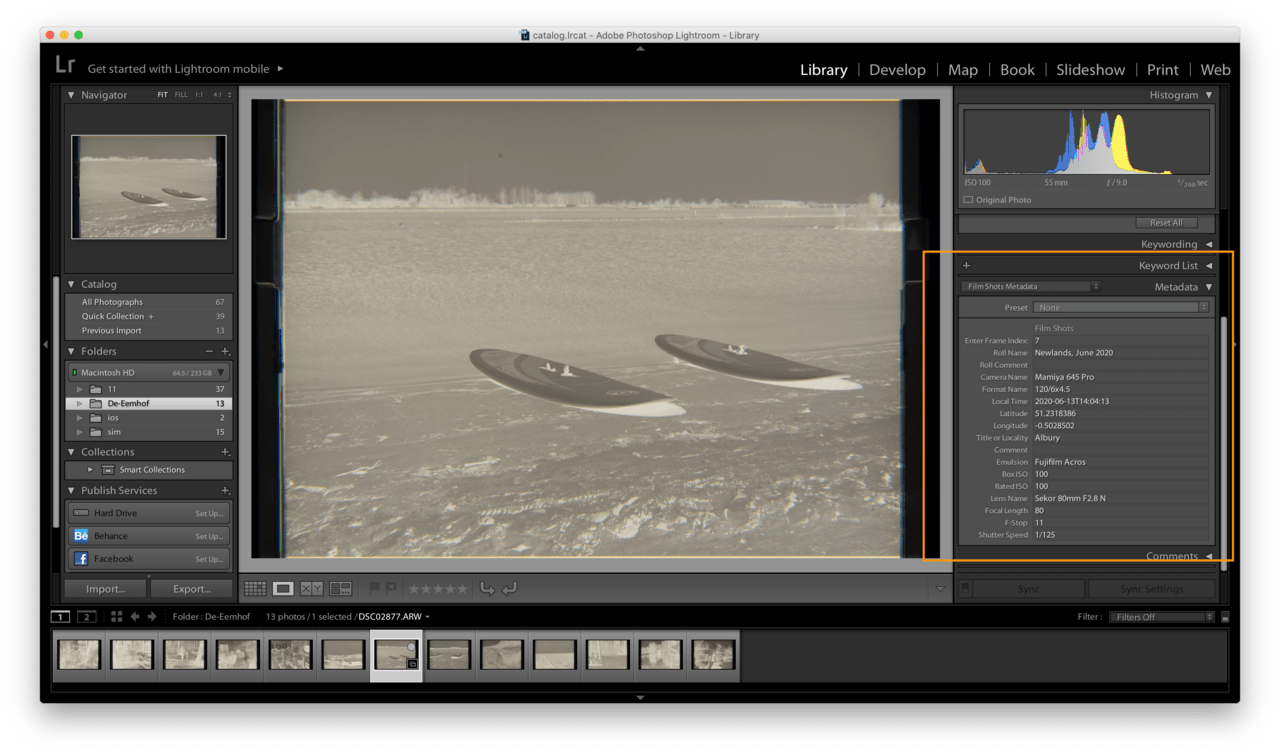This screenshot has height=756, width=1280.
Task: Select main window display button 1
Action: point(61,617)
